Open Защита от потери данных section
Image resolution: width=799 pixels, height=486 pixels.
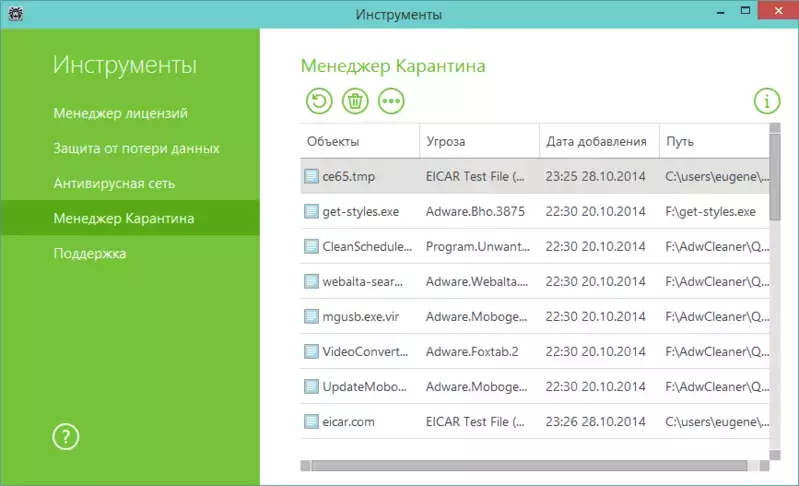pos(136,148)
